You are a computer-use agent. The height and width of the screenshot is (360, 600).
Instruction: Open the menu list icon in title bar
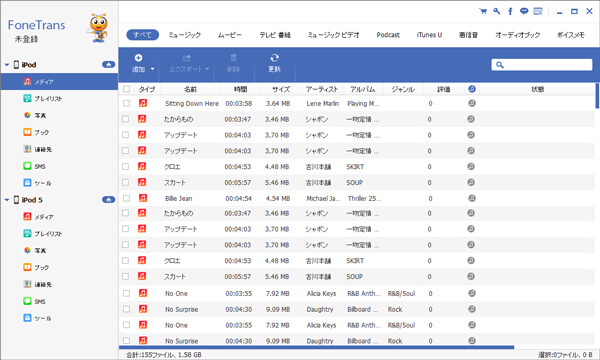(538, 11)
